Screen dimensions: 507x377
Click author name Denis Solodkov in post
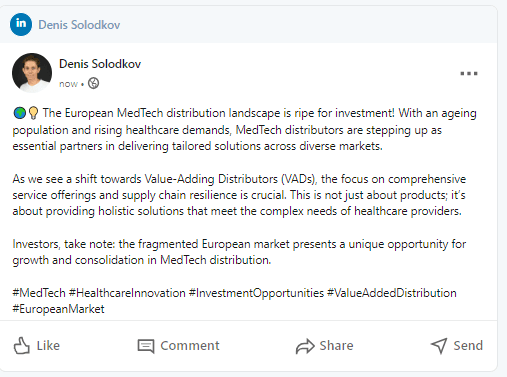pos(100,64)
